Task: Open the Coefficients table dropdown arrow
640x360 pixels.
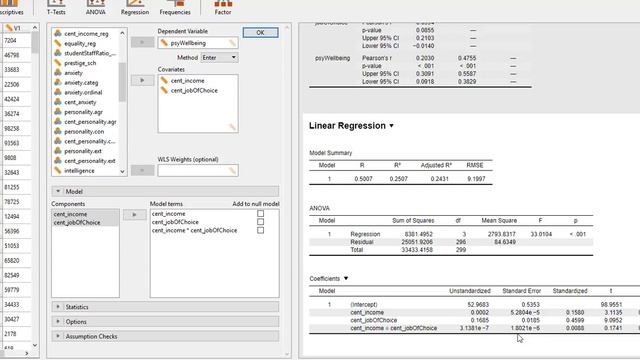Action: 346,278
